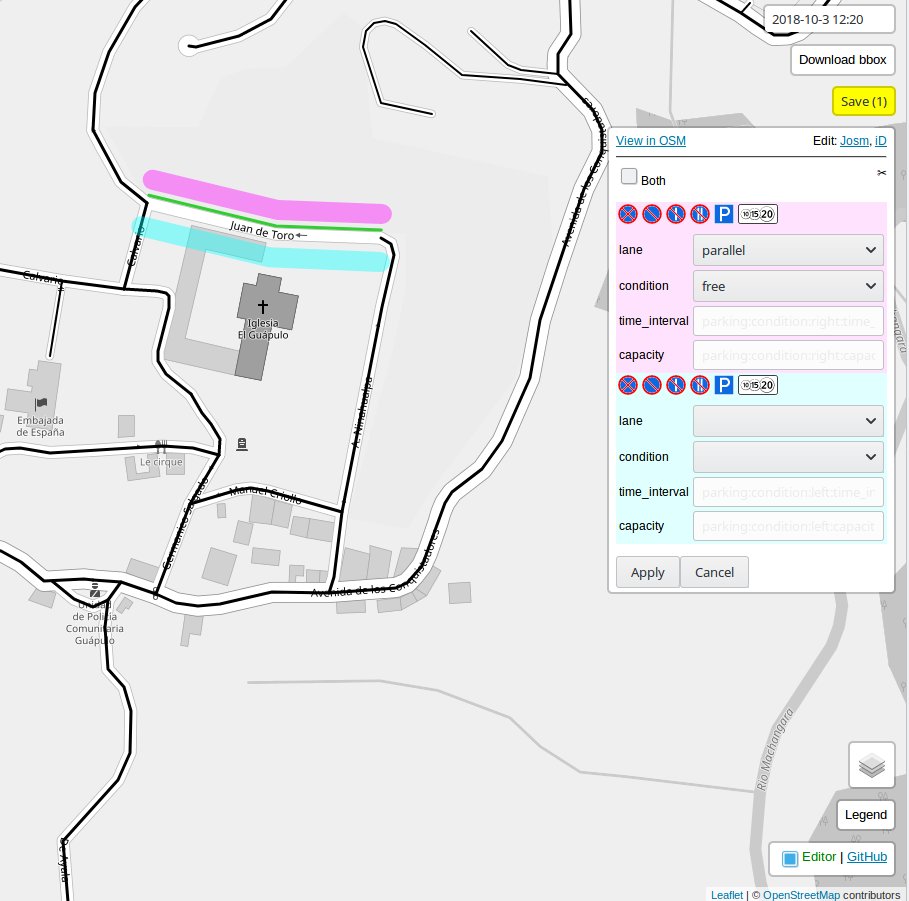
Task: Click the Download bbox button
Action: pyautogui.click(x=842, y=60)
